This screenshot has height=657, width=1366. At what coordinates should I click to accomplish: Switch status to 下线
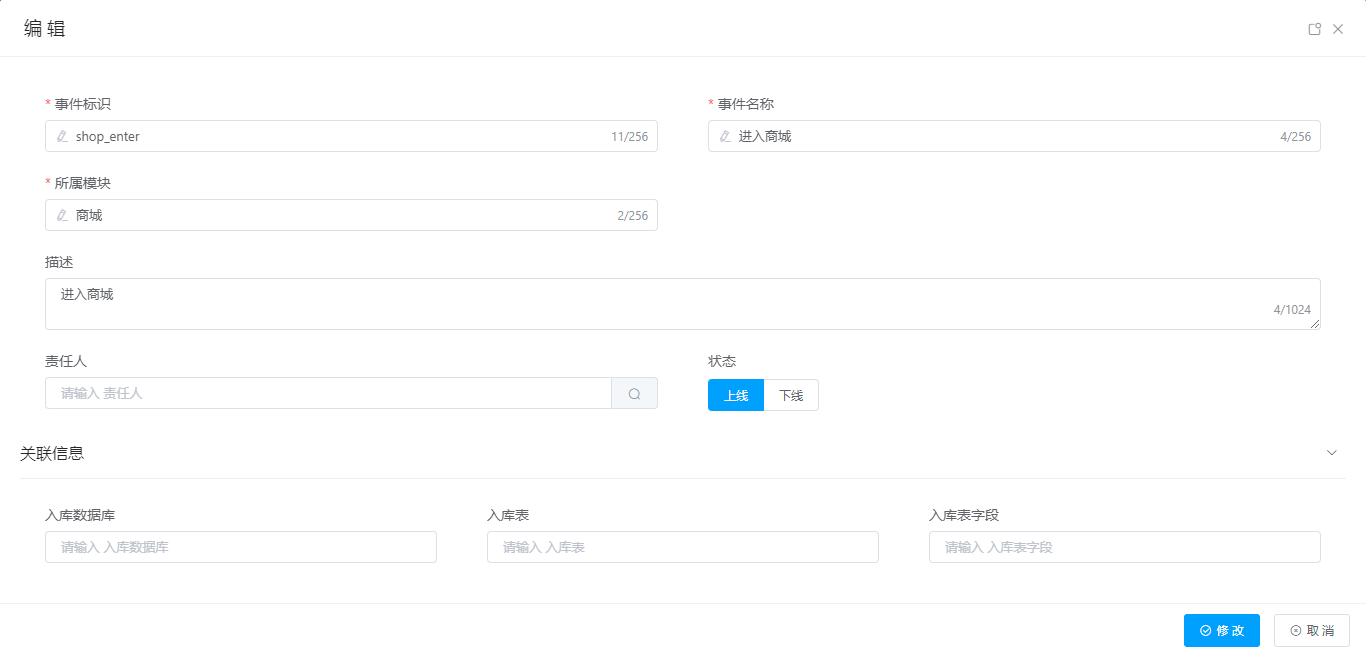click(x=791, y=395)
